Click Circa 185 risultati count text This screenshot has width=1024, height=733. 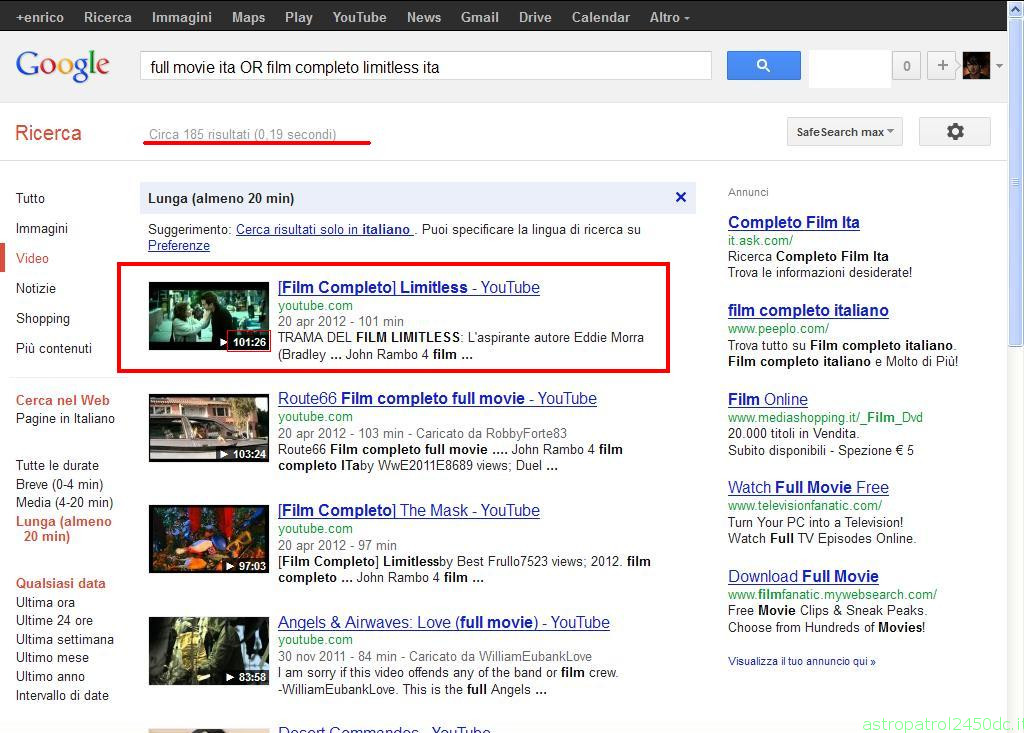click(242, 134)
